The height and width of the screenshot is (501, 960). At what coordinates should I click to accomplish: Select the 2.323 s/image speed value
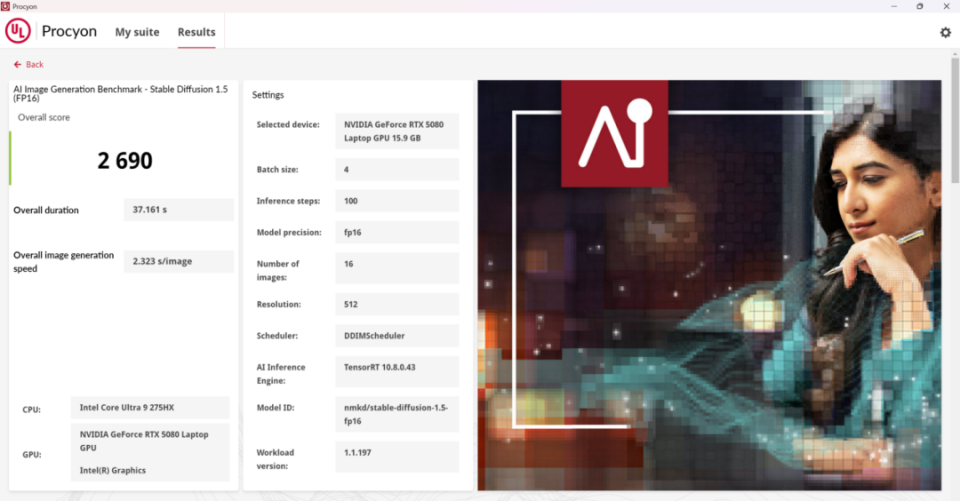[179, 261]
